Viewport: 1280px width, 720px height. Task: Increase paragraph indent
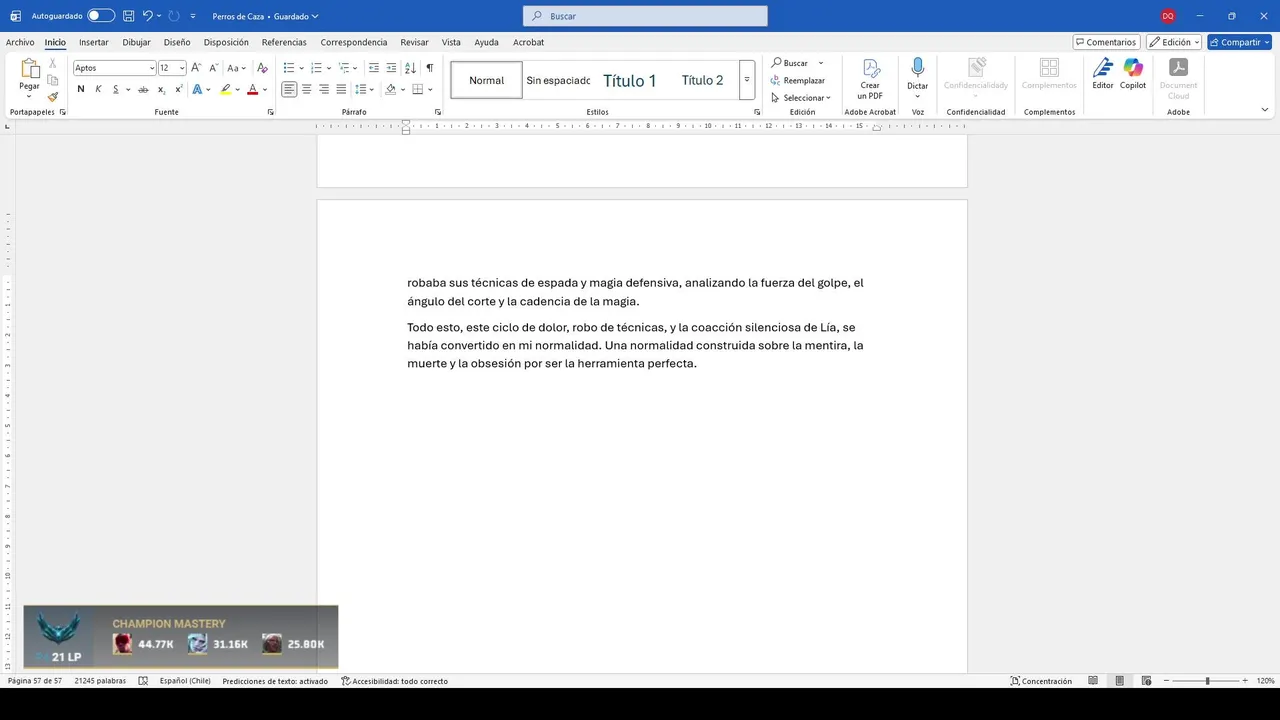pyautogui.click(x=391, y=68)
